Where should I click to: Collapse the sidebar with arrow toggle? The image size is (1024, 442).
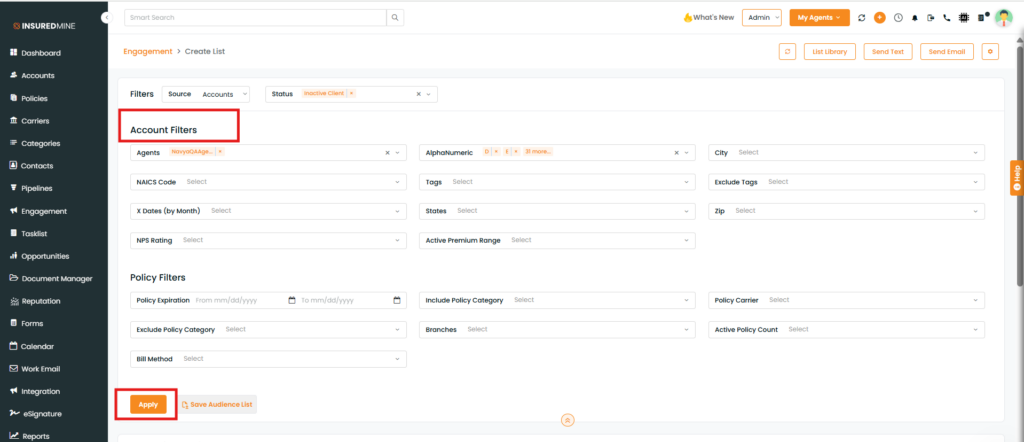coord(107,18)
